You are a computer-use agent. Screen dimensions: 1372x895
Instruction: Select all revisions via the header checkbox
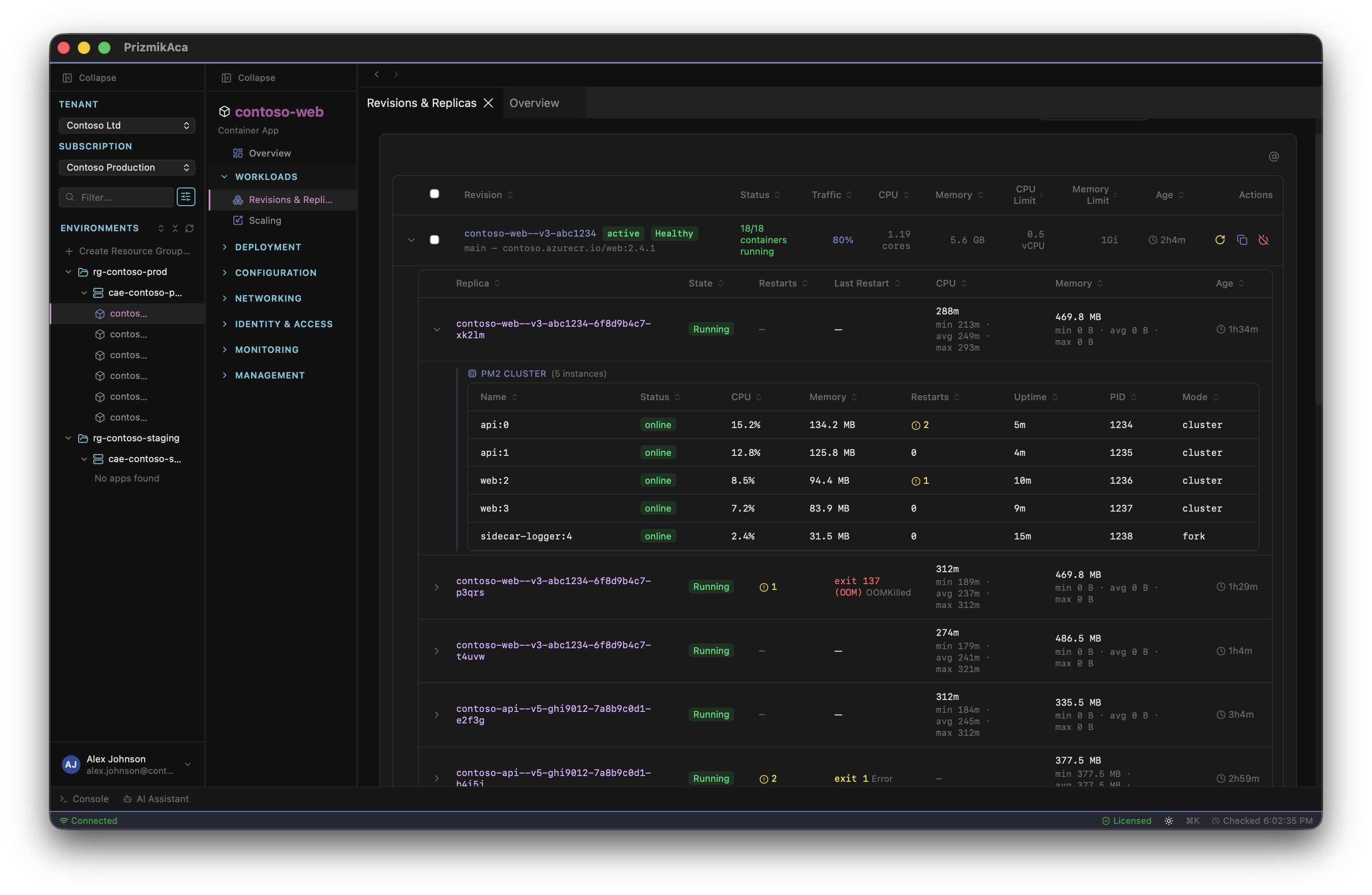pos(434,194)
